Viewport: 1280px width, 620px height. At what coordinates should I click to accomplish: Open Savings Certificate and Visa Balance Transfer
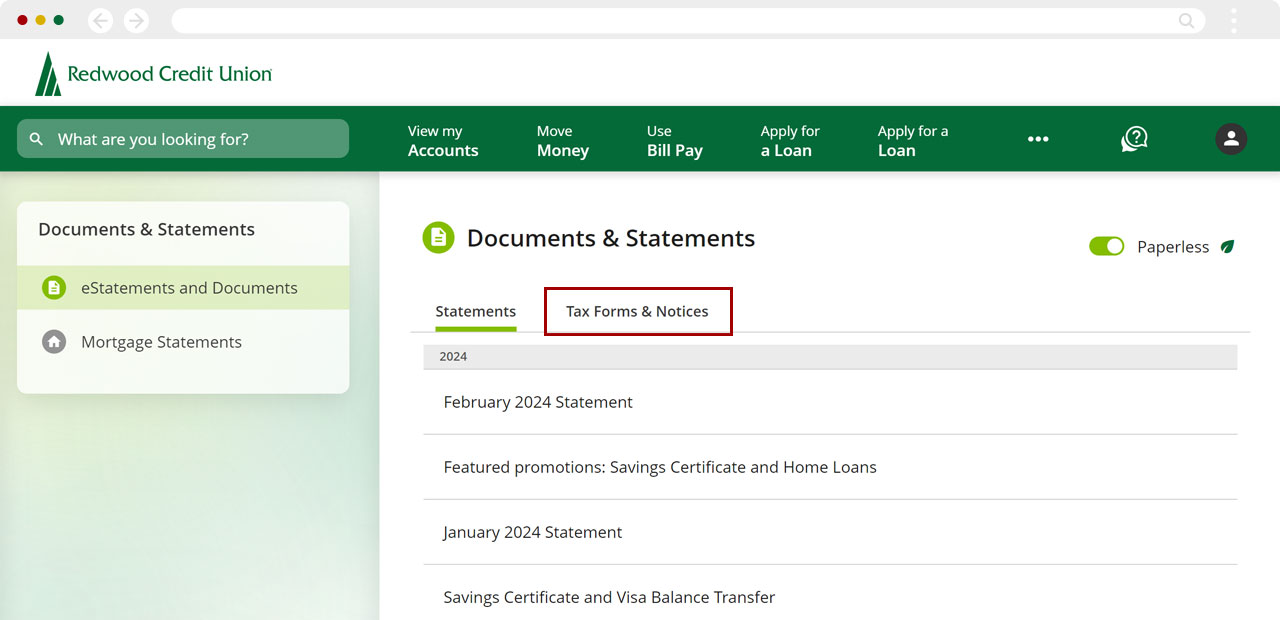pos(830,595)
